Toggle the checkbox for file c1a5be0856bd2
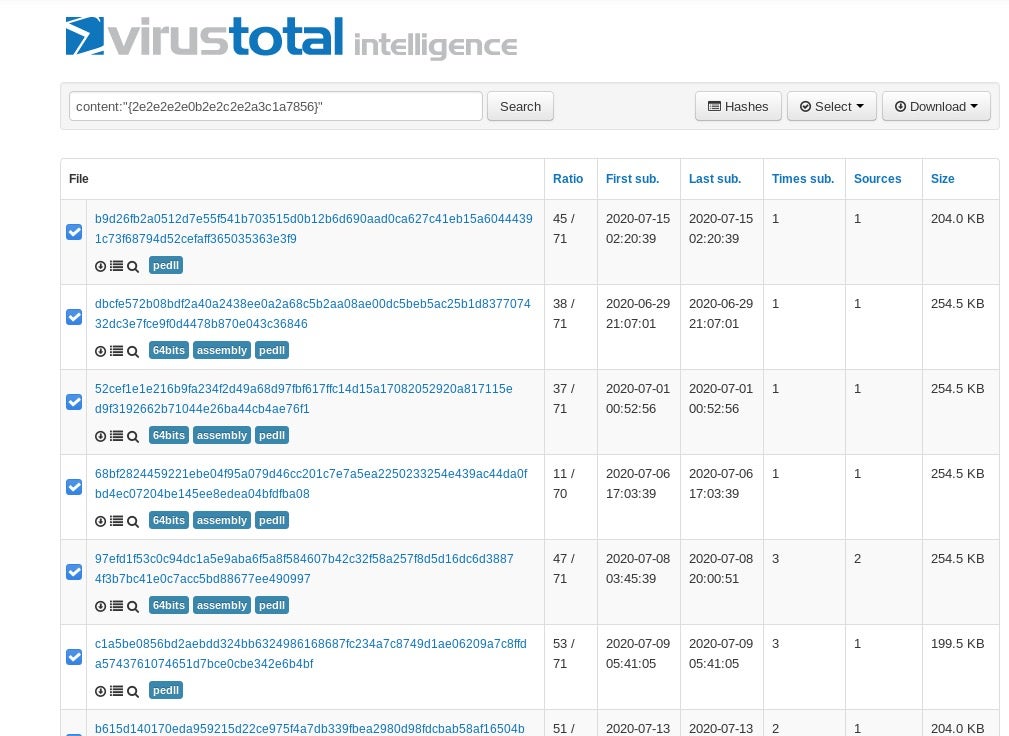Viewport: 1009px width, 736px height. coord(74,657)
